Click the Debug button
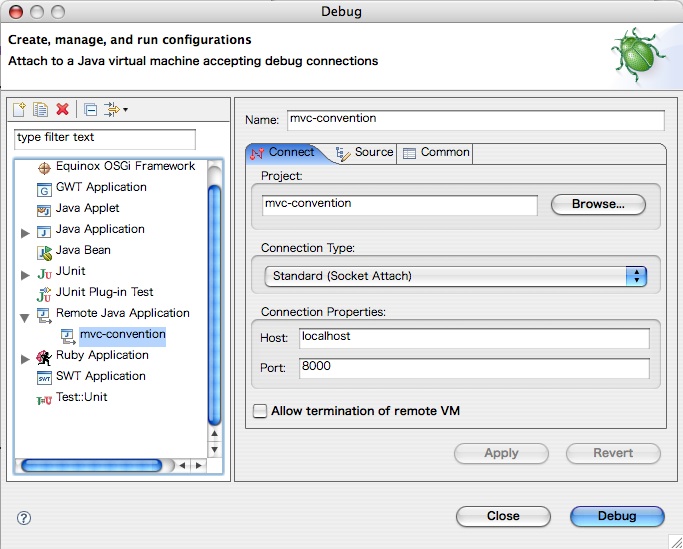 tap(617, 516)
